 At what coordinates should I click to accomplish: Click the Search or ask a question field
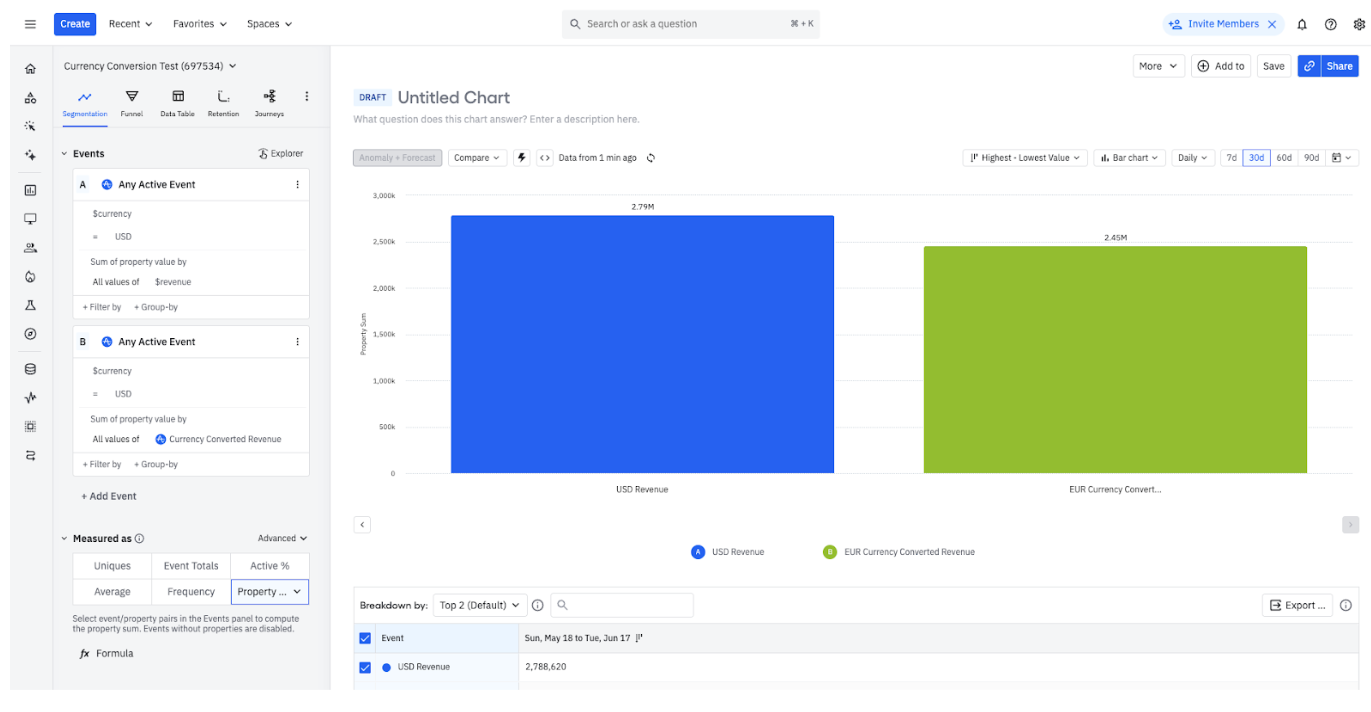click(x=690, y=24)
